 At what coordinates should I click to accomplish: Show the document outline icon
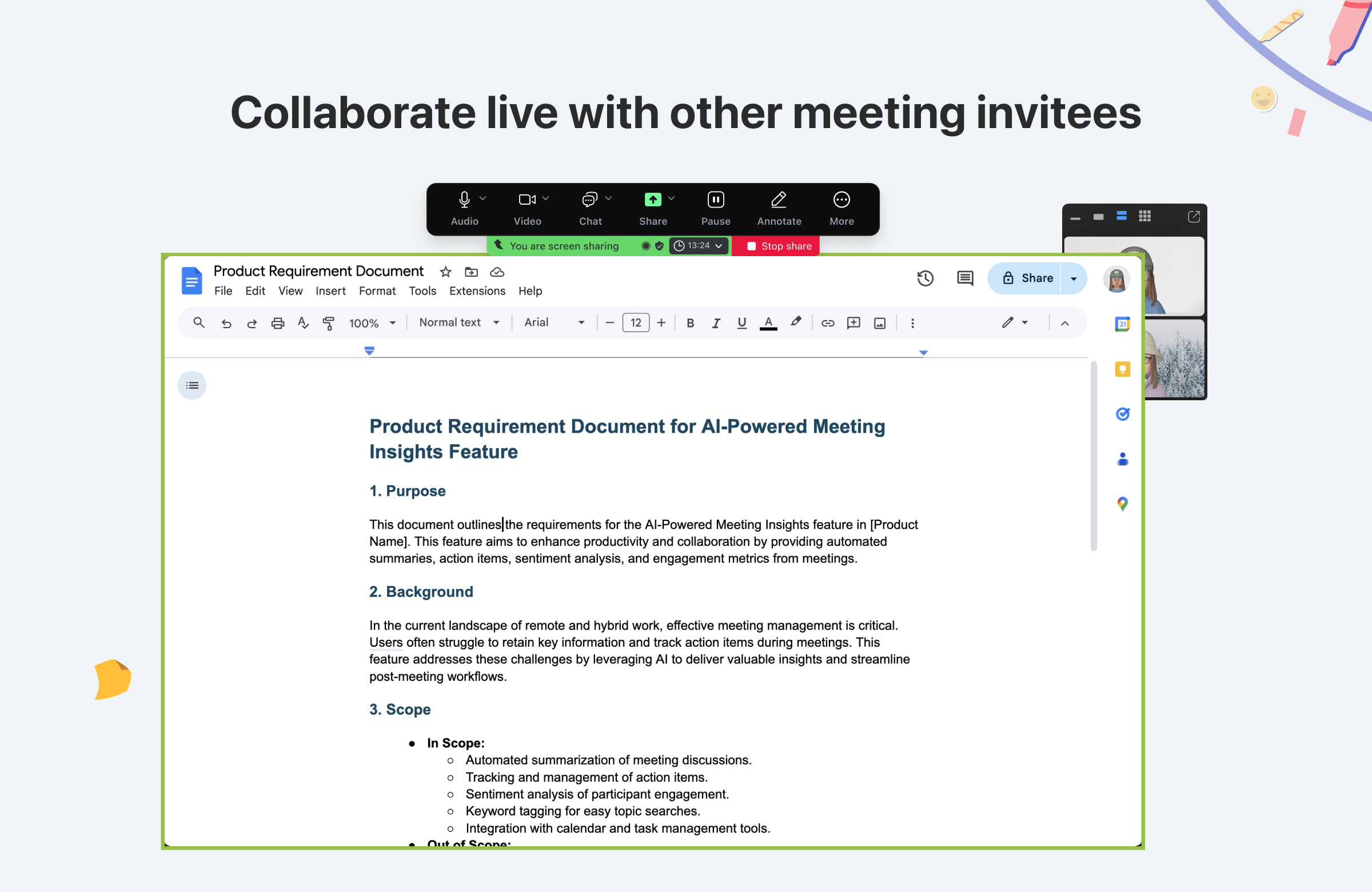click(192, 385)
